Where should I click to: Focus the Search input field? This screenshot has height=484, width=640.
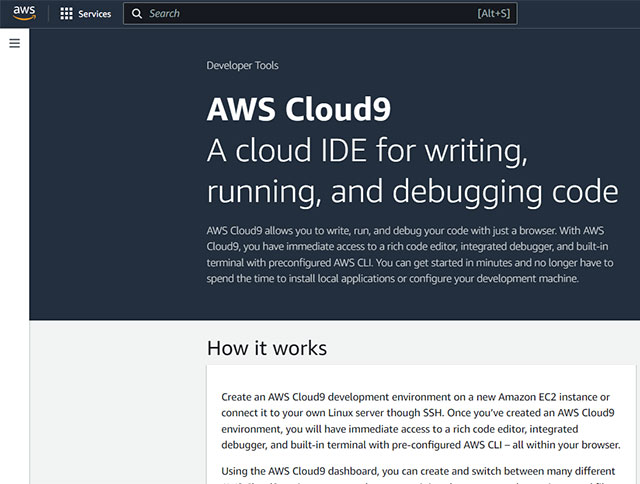coord(320,13)
